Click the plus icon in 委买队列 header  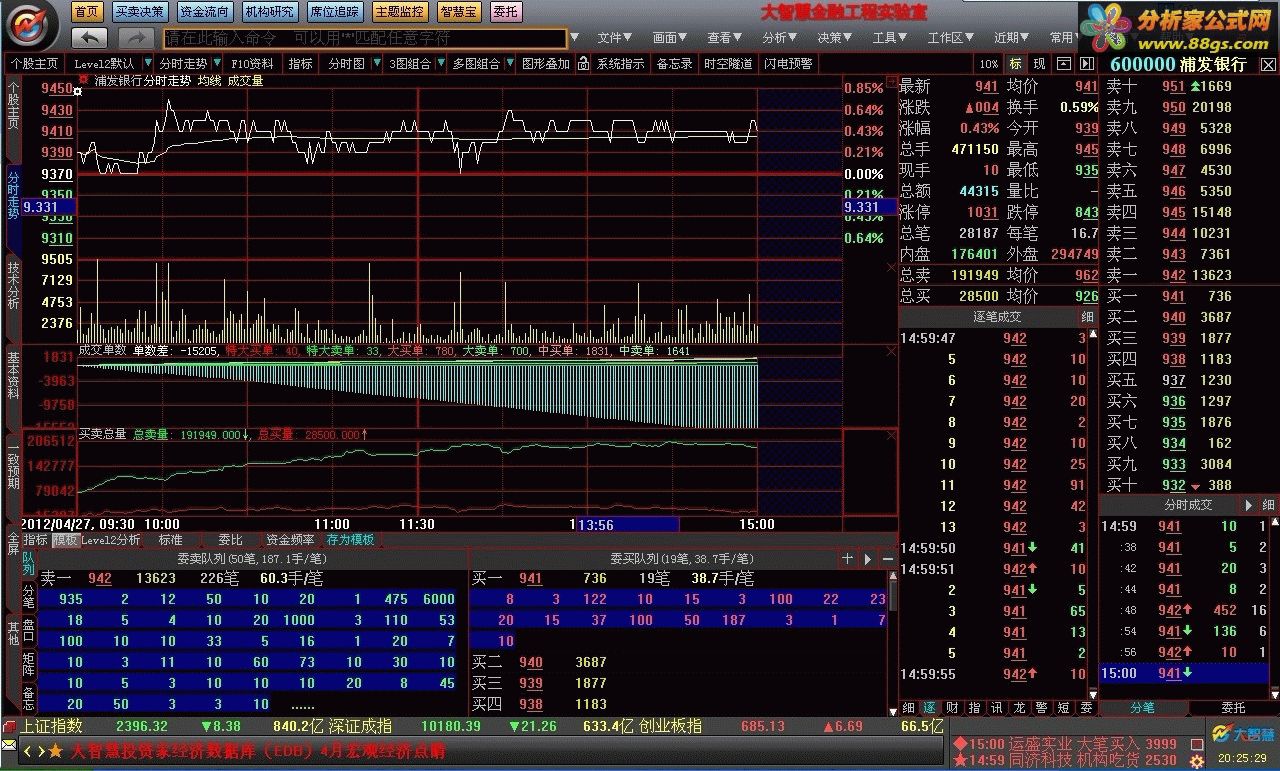click(848, 558)
